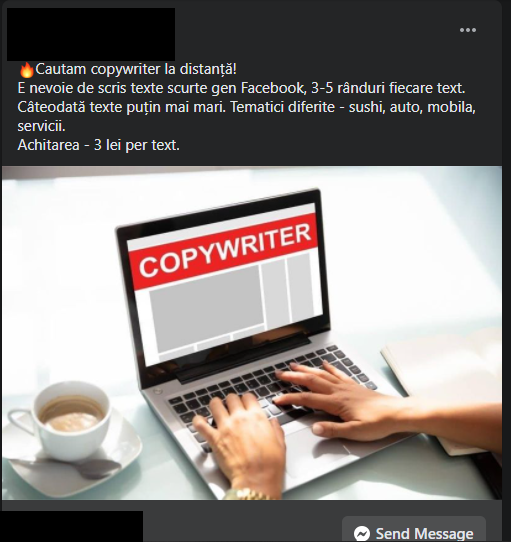This screenshot has width=511, height=542.
Task: Click the gold watch at photo bottom
Action: click(x=247, y=494)
